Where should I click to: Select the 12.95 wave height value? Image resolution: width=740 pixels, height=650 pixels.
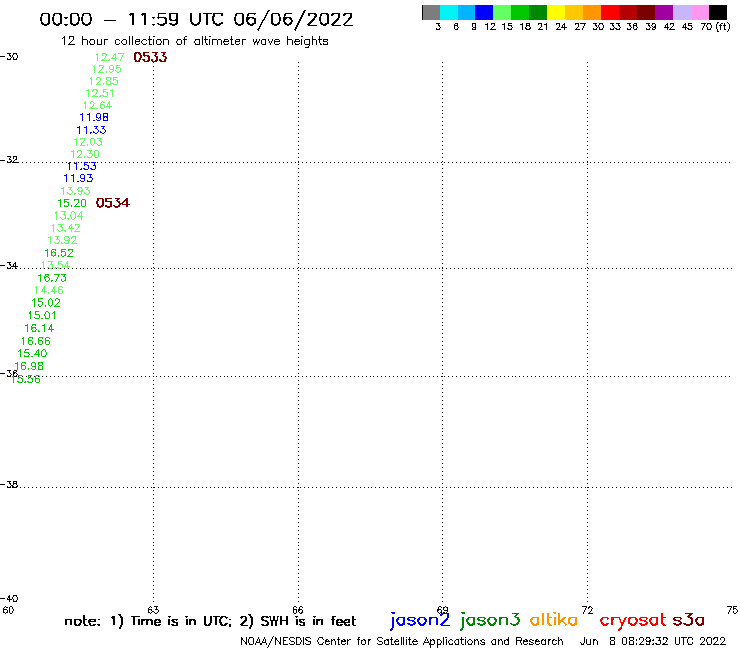107,69
